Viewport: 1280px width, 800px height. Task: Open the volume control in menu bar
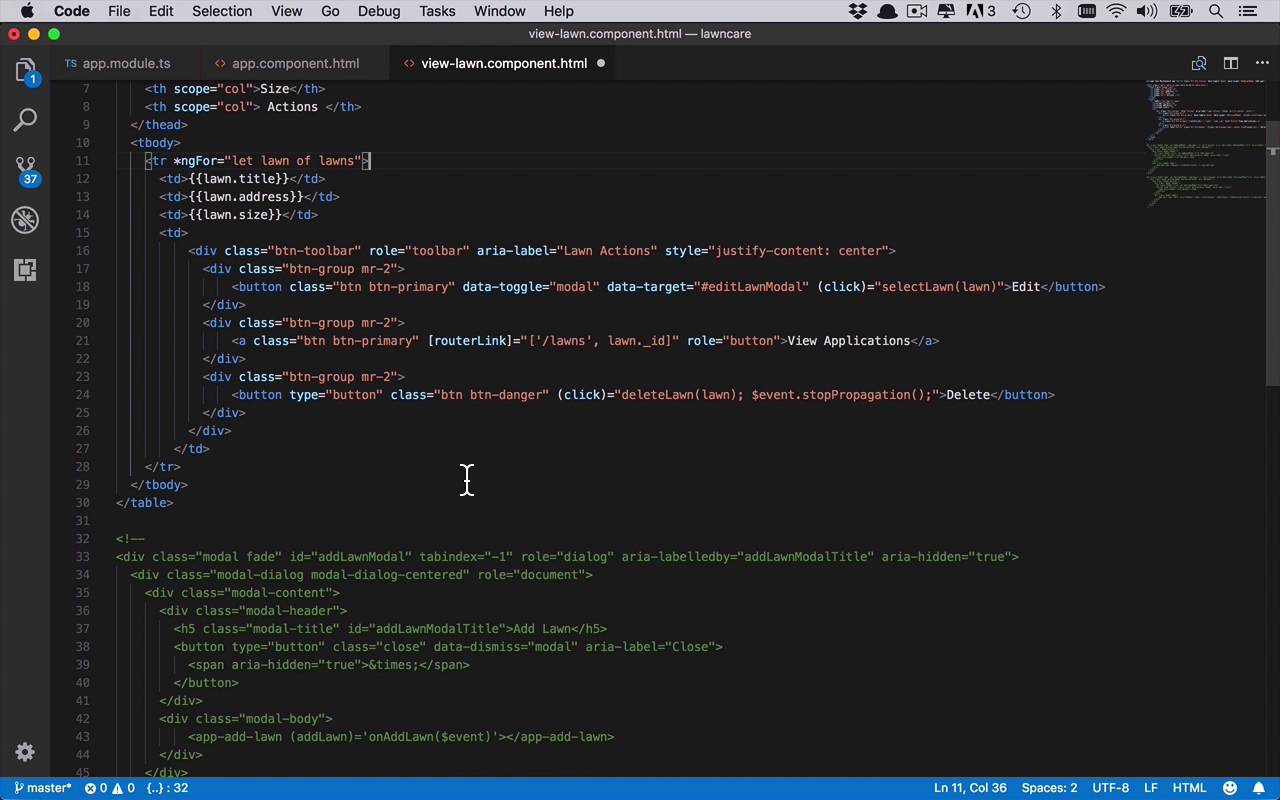coord(1147,11)
